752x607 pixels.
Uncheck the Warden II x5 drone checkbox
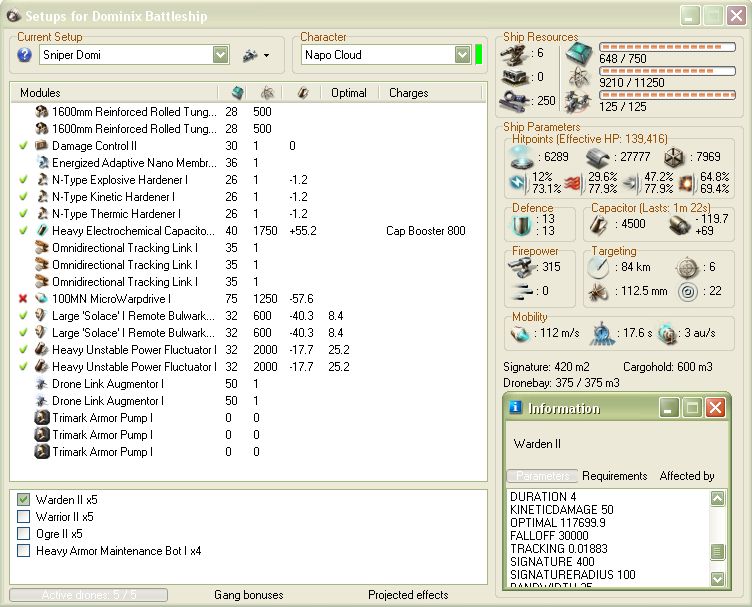pos(23,500)
